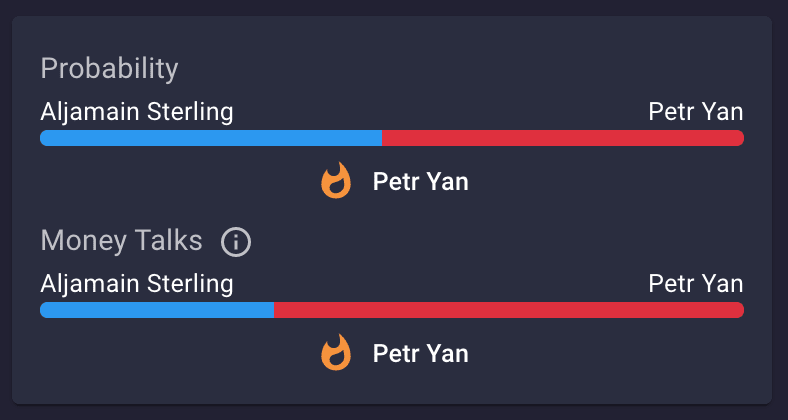
Task: Click right rounded end of Probability bar
Action: pyautogui.click(x=739, y=138)
